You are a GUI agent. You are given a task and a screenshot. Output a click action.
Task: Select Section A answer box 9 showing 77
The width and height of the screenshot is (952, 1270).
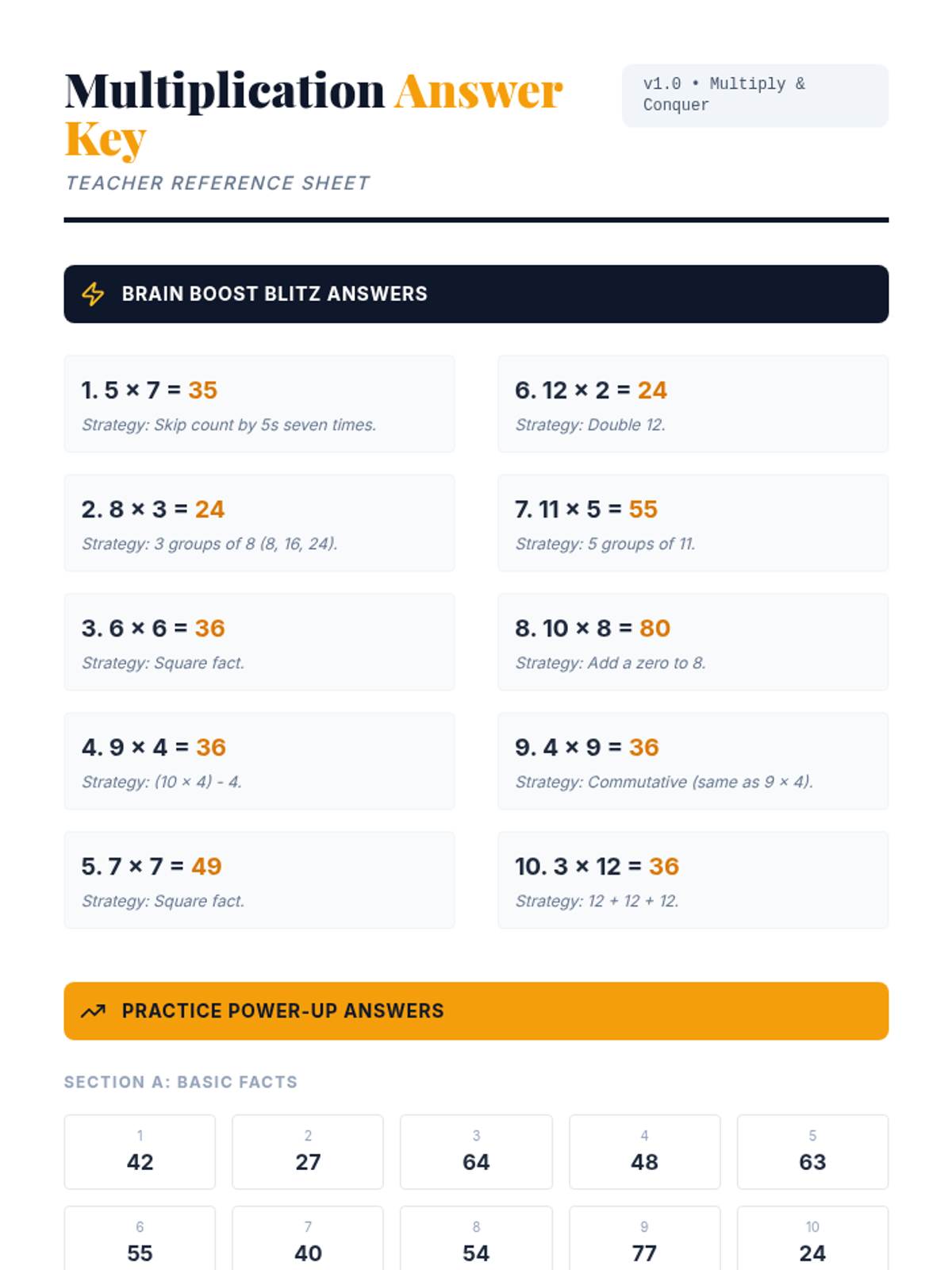tap(644, 1242)
